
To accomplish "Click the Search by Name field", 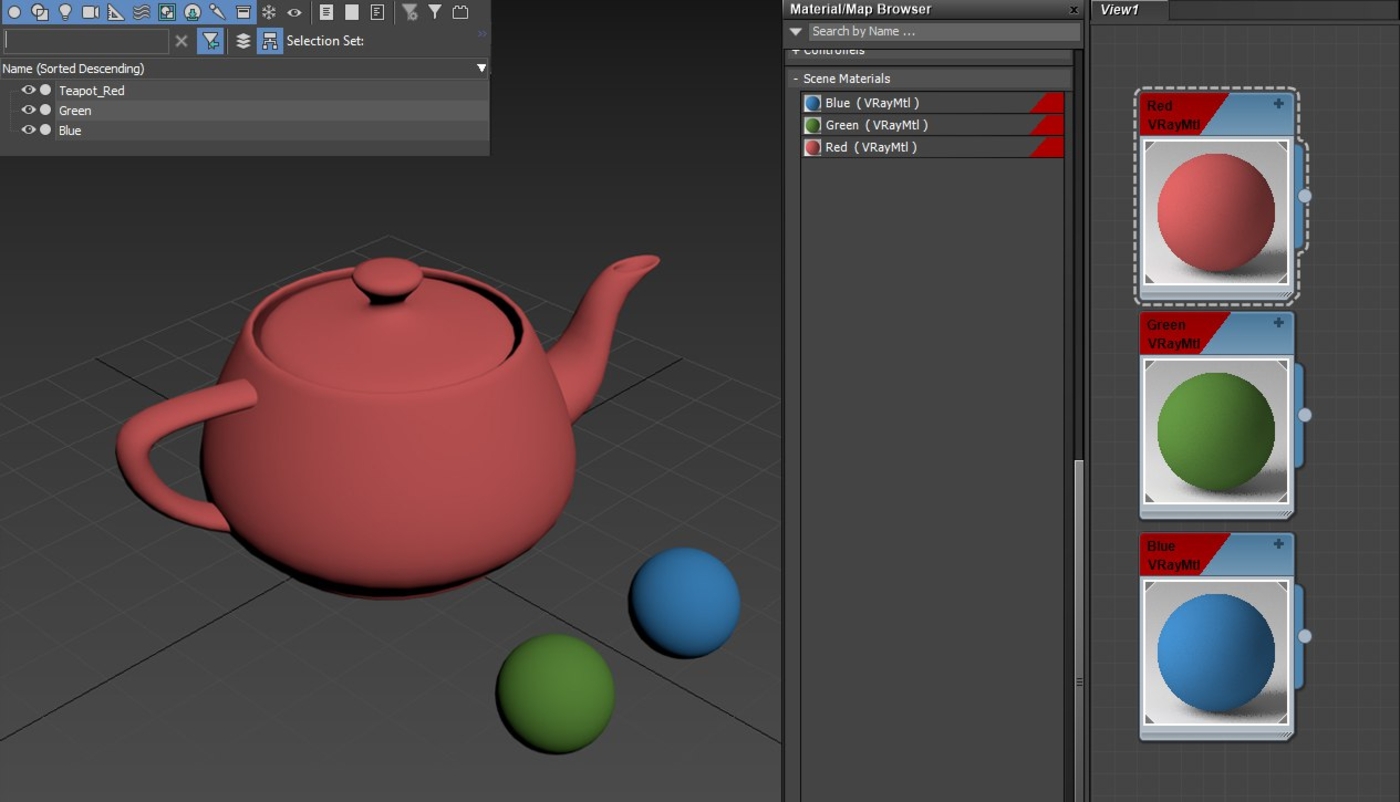I will click(x=943, y=31).
